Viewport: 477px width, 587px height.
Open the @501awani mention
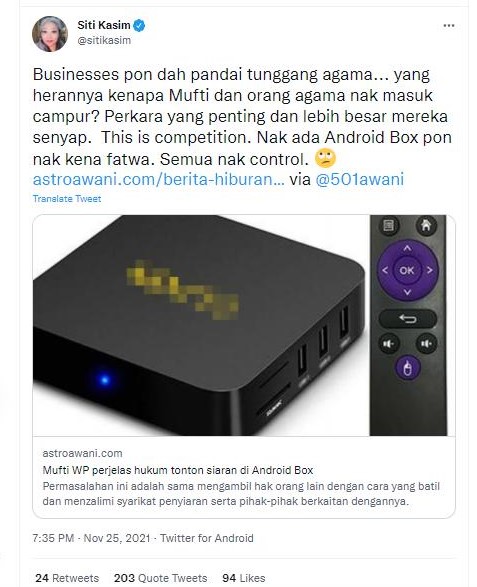click(x=360, y=179)
